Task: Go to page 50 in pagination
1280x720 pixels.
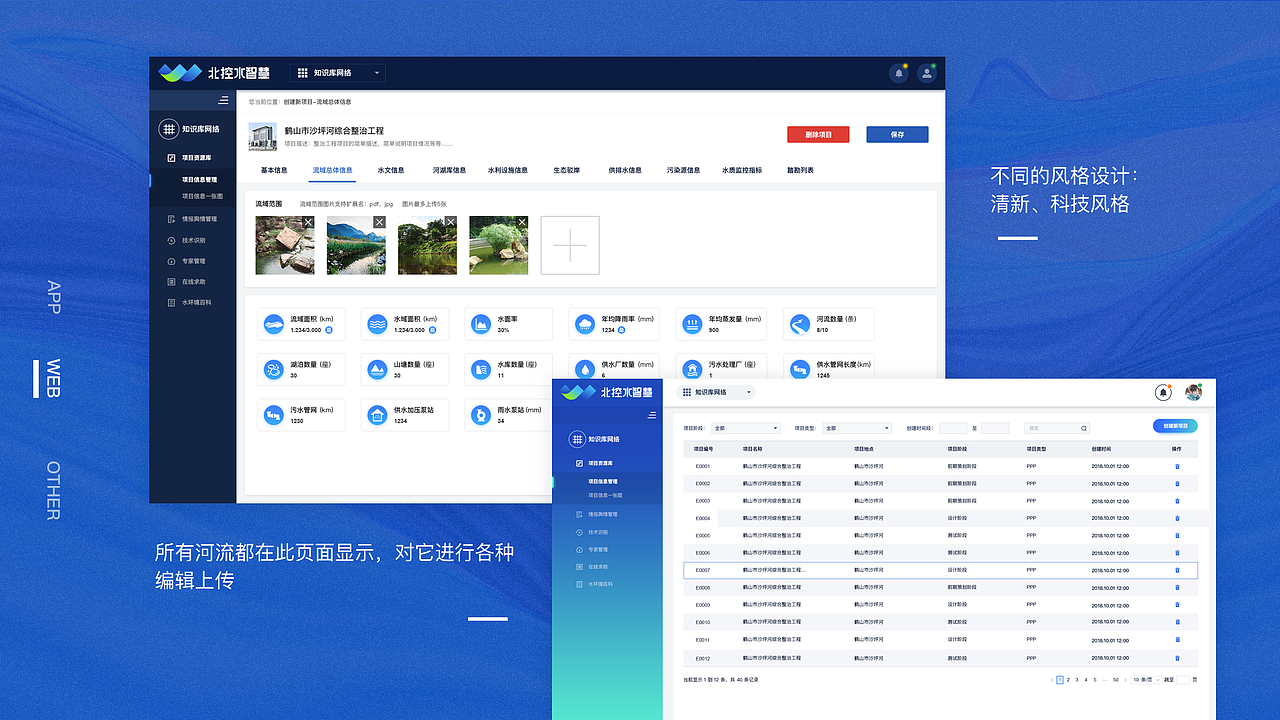Action: pyautogui.click(x=1115, y=679)
